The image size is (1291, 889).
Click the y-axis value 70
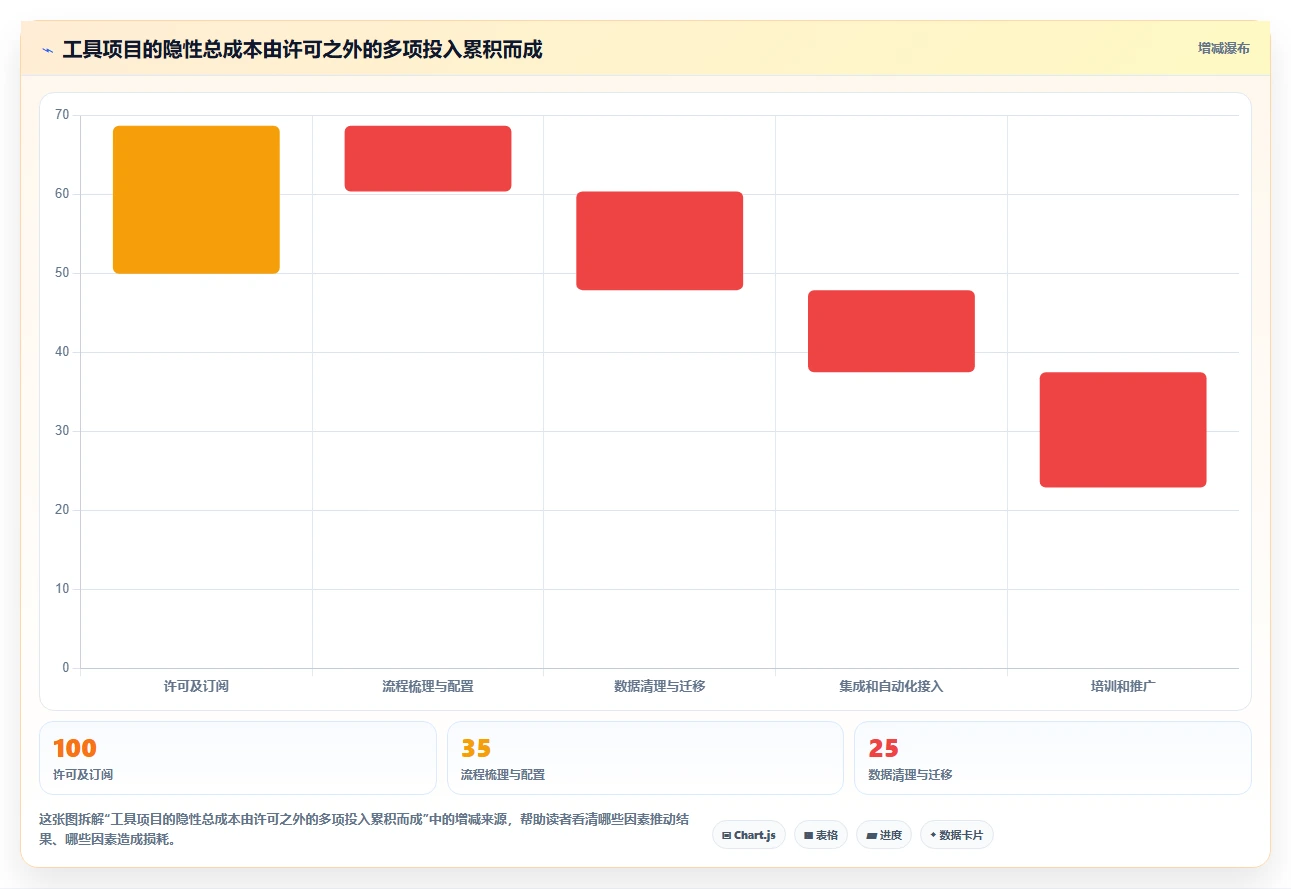pyautogui.click(x=62, y=115)
